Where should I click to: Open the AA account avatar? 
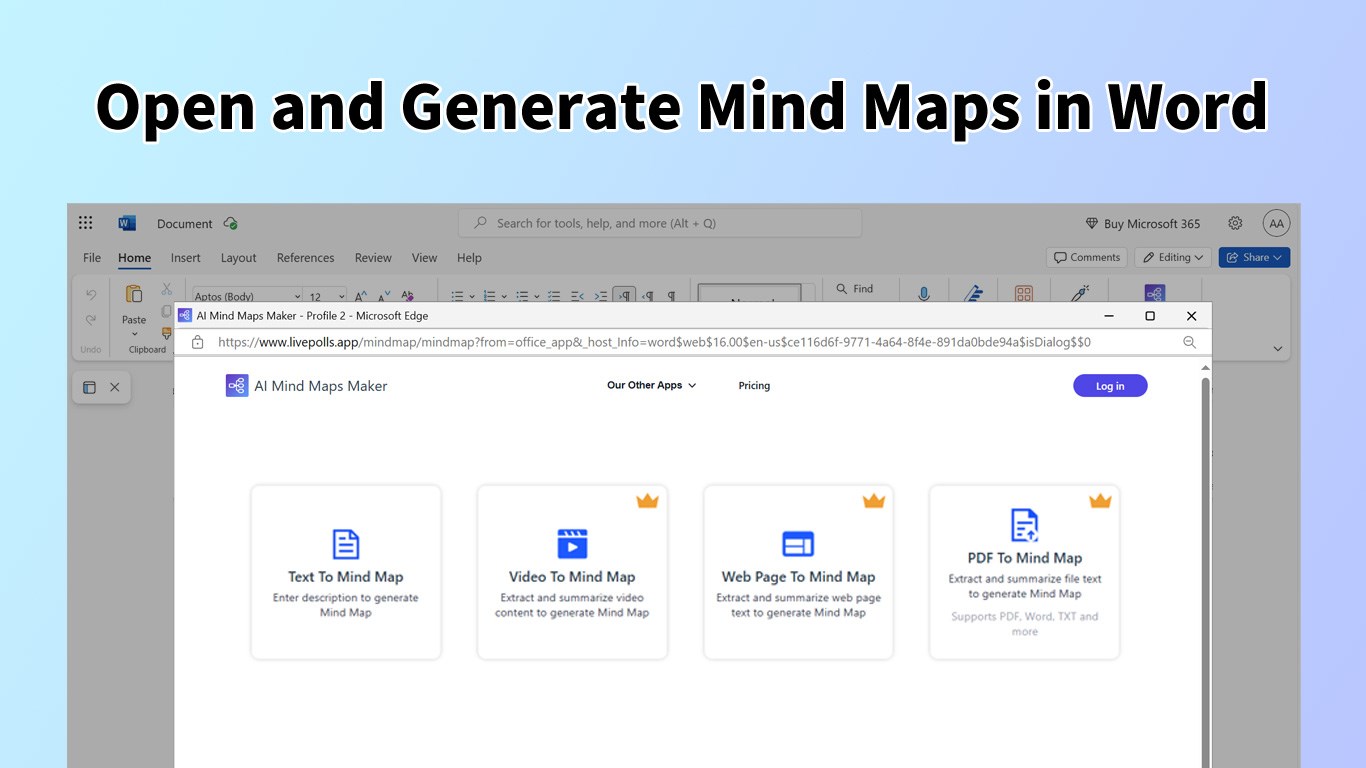coord(1276,223)
